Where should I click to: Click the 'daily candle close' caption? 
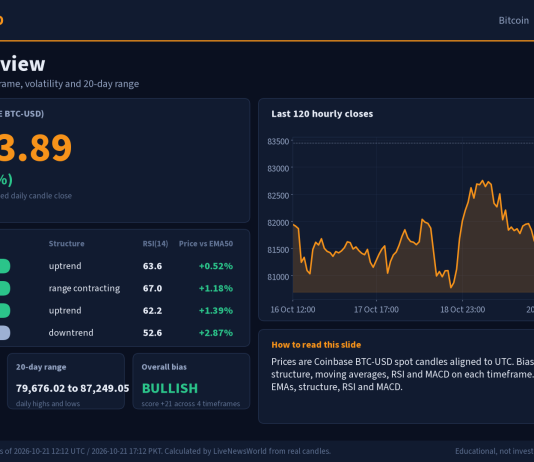pyautogui.click(x=36, y=196)
